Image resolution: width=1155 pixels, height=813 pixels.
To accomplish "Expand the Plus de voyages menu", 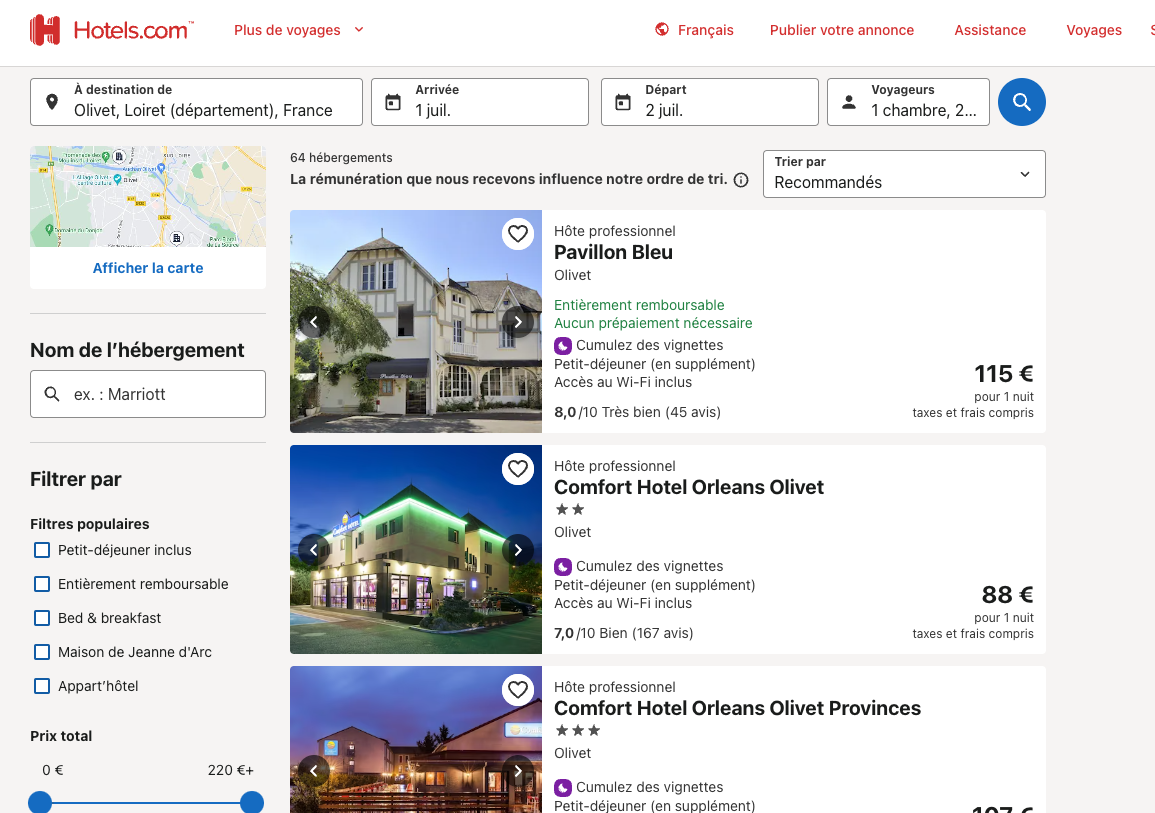I will pos(298,30).
